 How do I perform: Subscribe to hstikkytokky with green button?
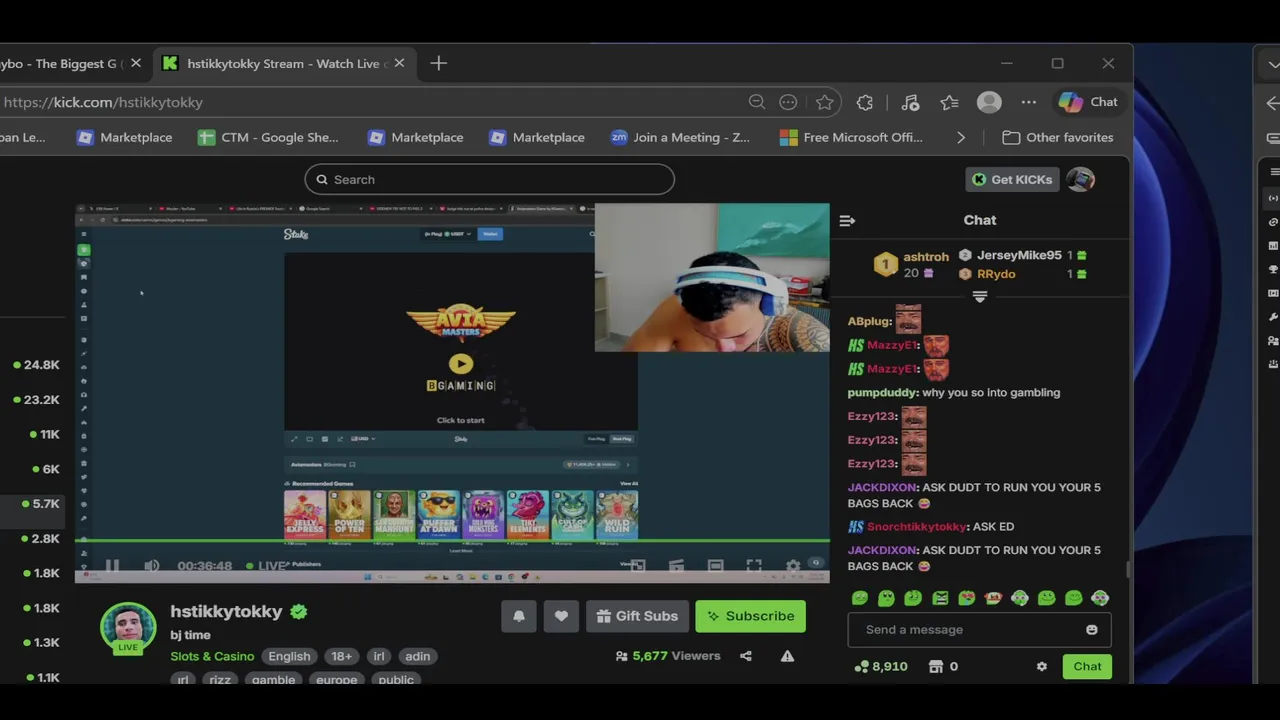[x=751, y=616]
